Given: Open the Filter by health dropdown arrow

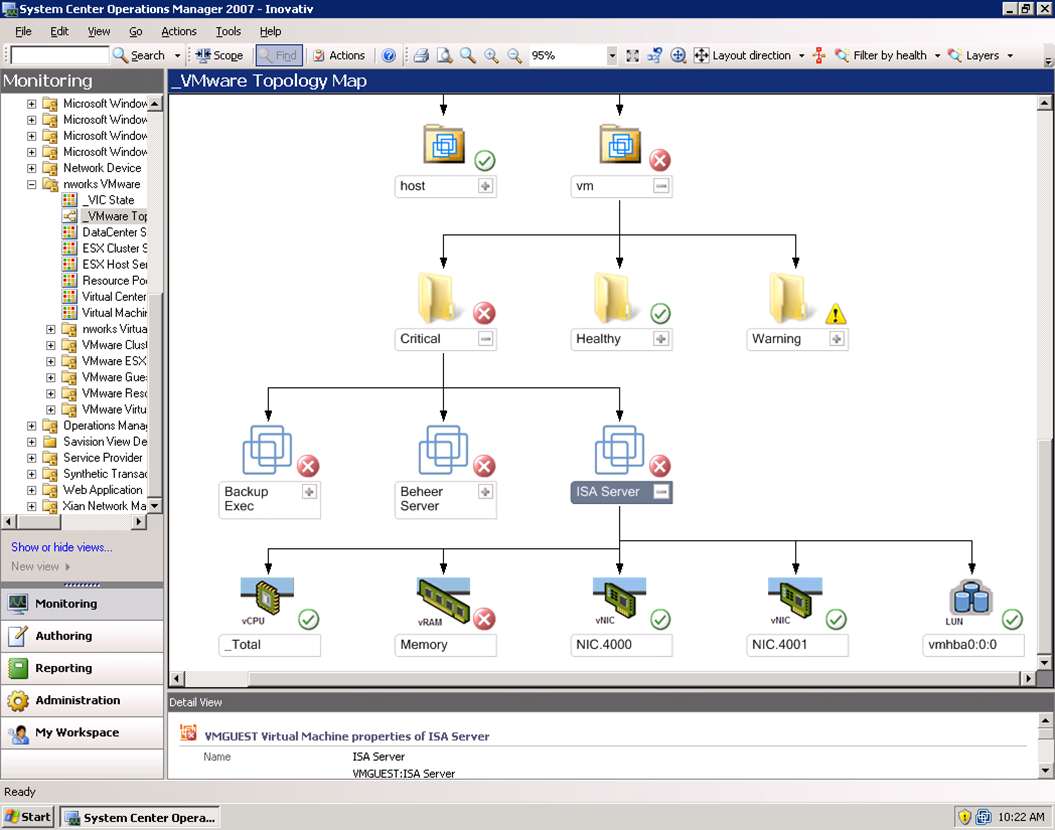Looking at the screenshot, I should click(x=937, y=56).
